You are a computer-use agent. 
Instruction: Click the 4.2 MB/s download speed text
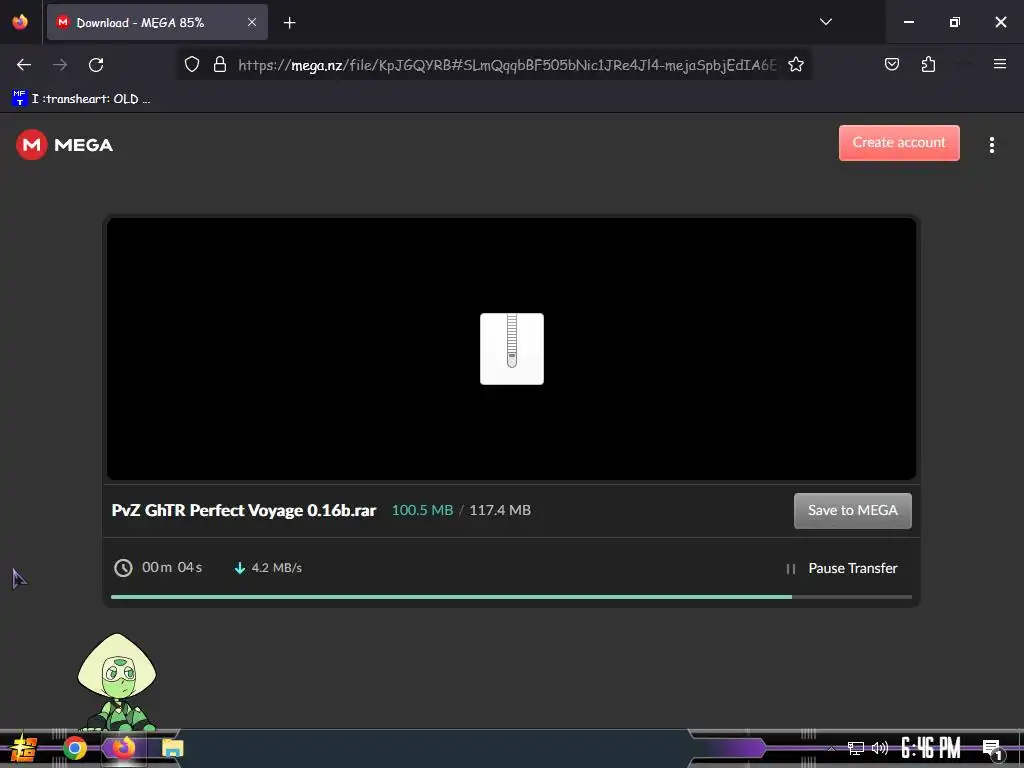(x=276, y=568)
